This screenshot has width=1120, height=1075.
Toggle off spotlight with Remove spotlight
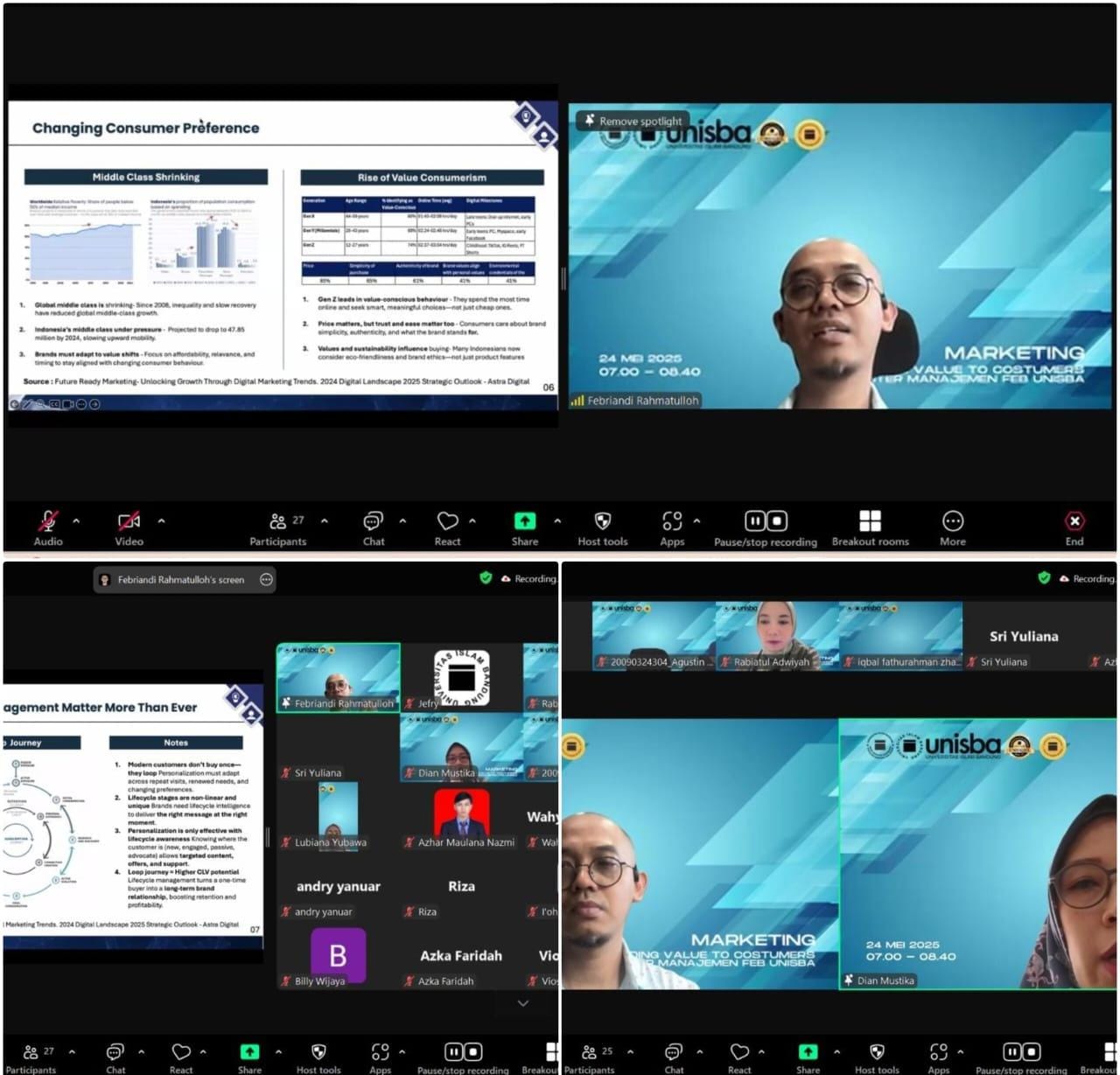[632, 122]
